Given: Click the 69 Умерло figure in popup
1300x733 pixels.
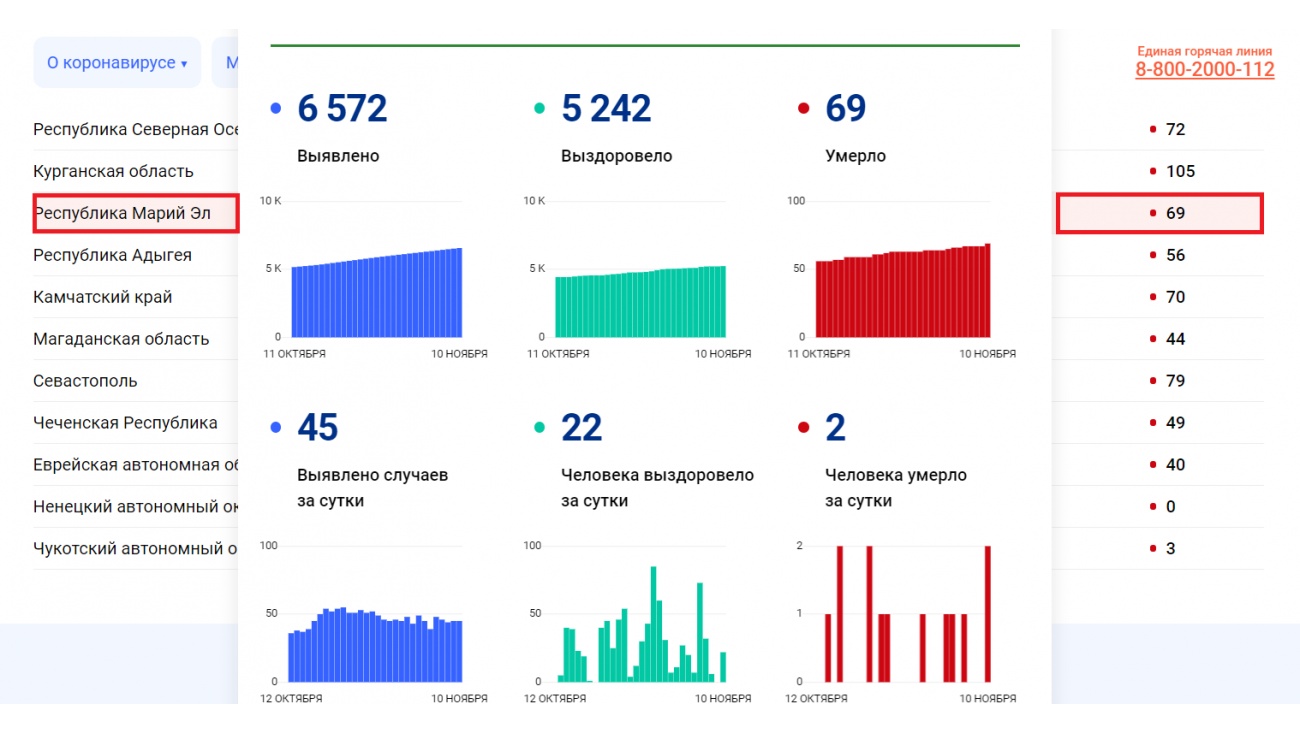Looking at the screenshot, I should [846, 108].
